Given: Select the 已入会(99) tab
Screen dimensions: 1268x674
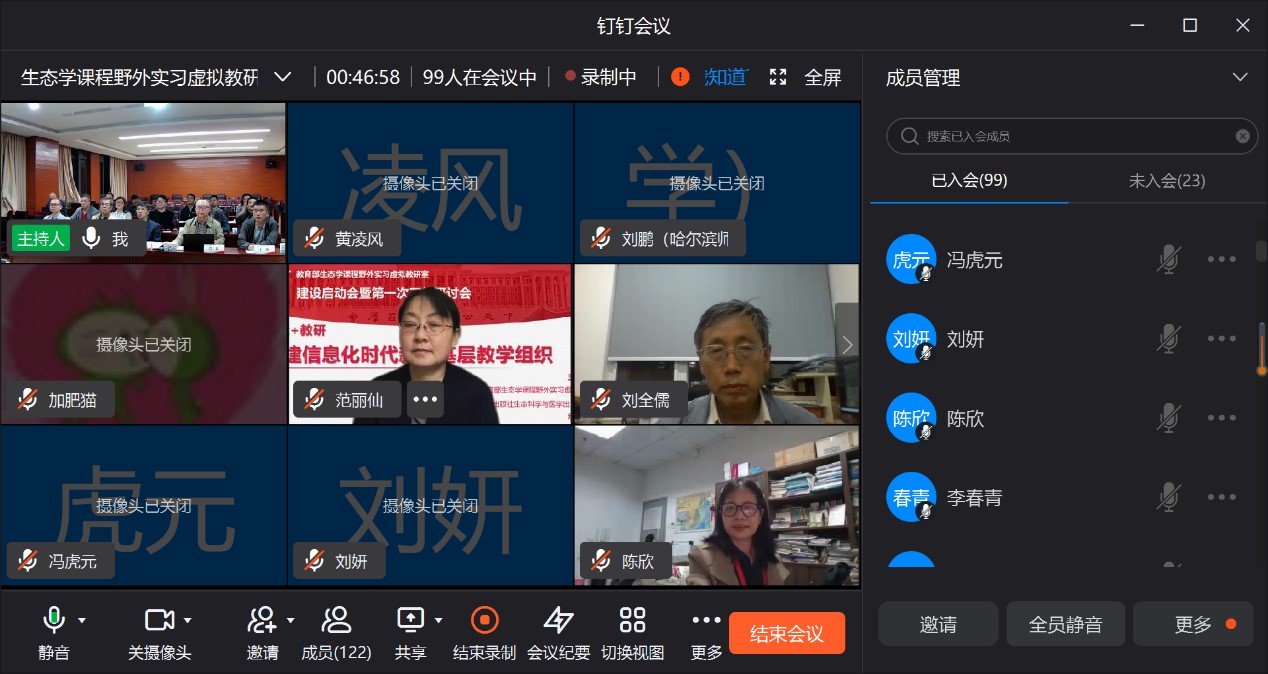Looking at the screenshot, I should (x=969, y=181).
